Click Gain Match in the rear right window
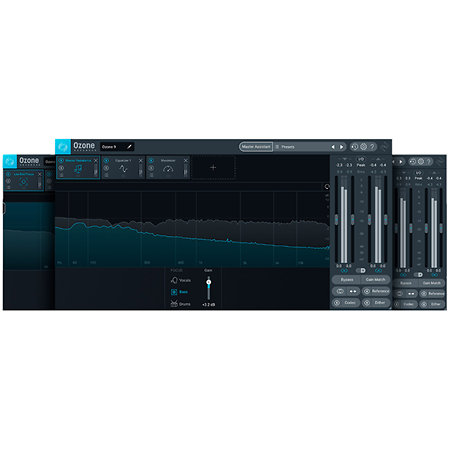Image resolution: width=450 pixels, height=450 pixels. click(x=432, y=283)
